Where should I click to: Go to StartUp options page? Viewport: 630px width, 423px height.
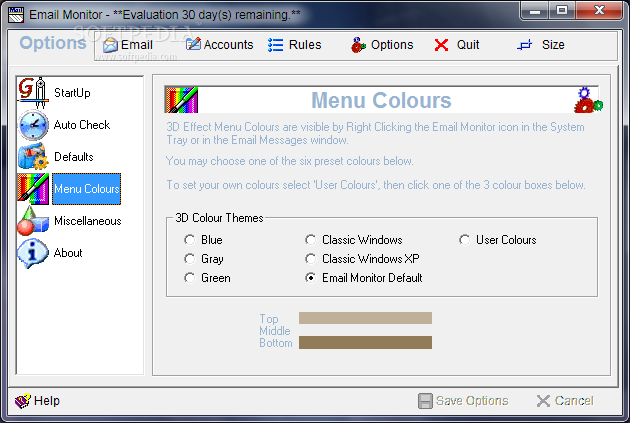(72, 93)
